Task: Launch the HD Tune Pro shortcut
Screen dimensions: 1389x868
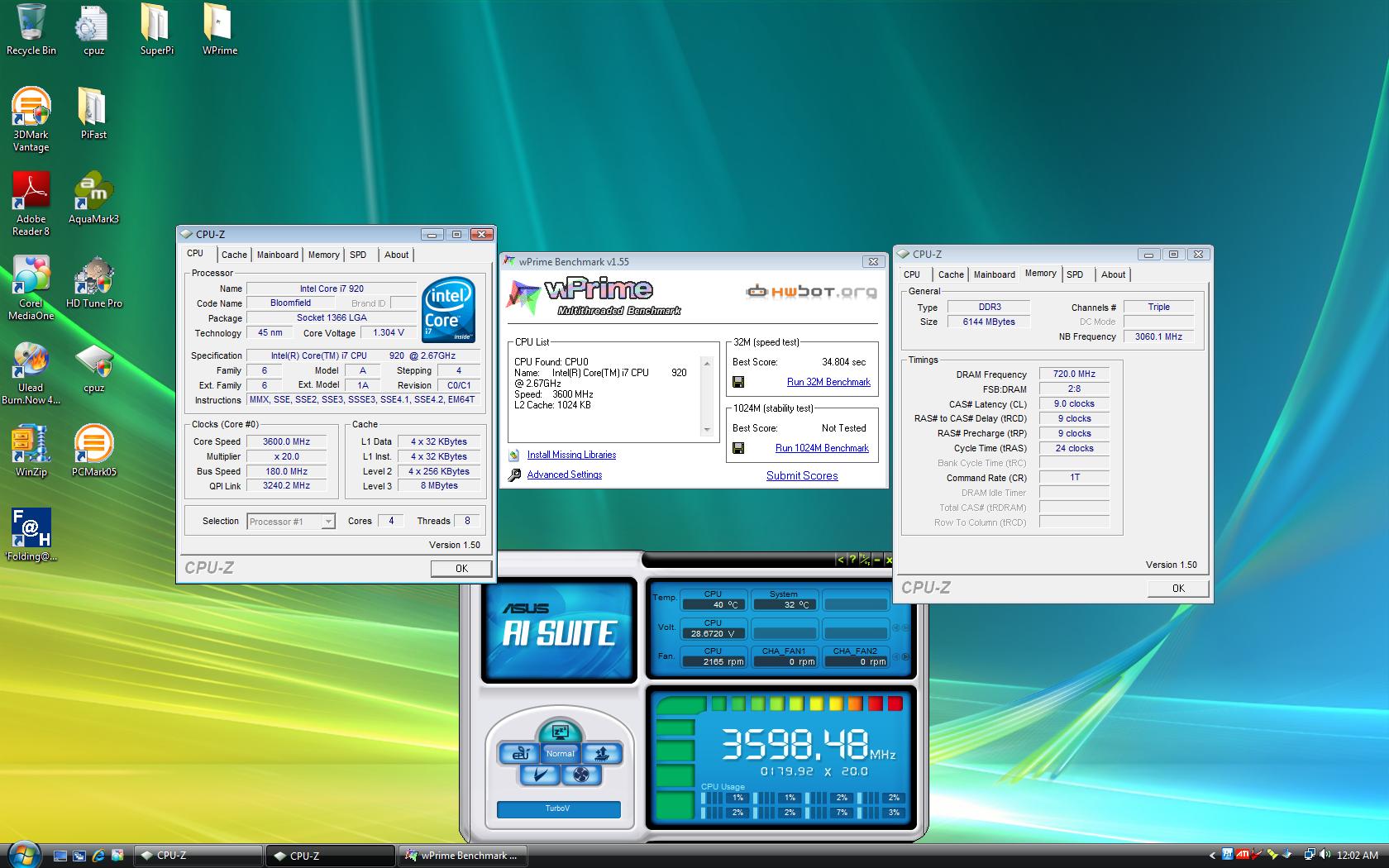Action: (x=93, y=283)
